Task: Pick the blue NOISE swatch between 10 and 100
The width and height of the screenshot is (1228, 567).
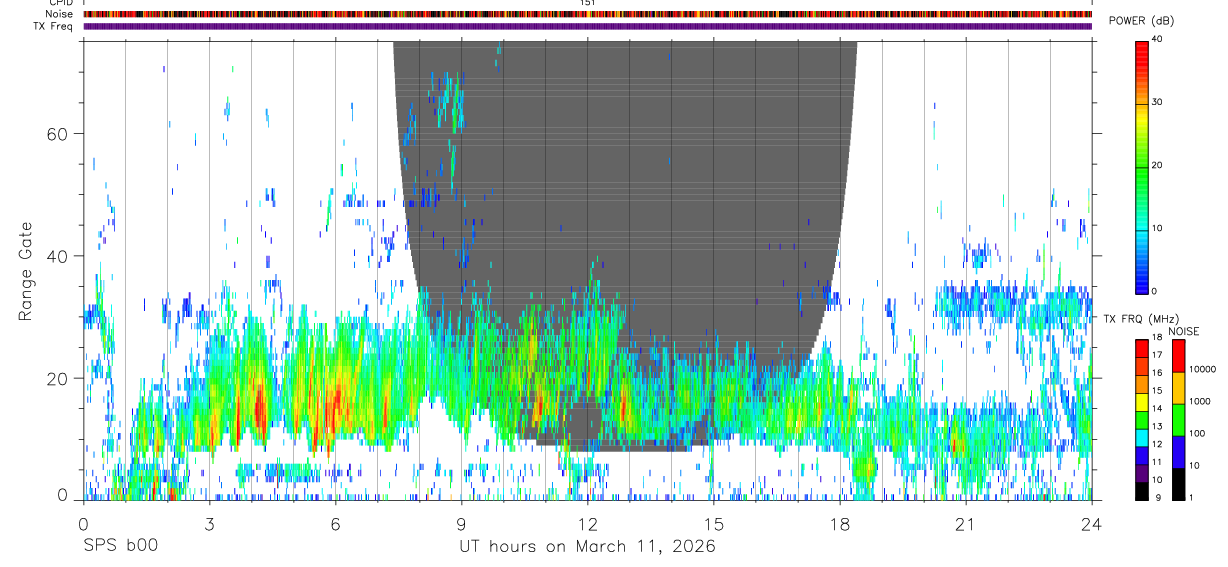Action: point(1178,452)
